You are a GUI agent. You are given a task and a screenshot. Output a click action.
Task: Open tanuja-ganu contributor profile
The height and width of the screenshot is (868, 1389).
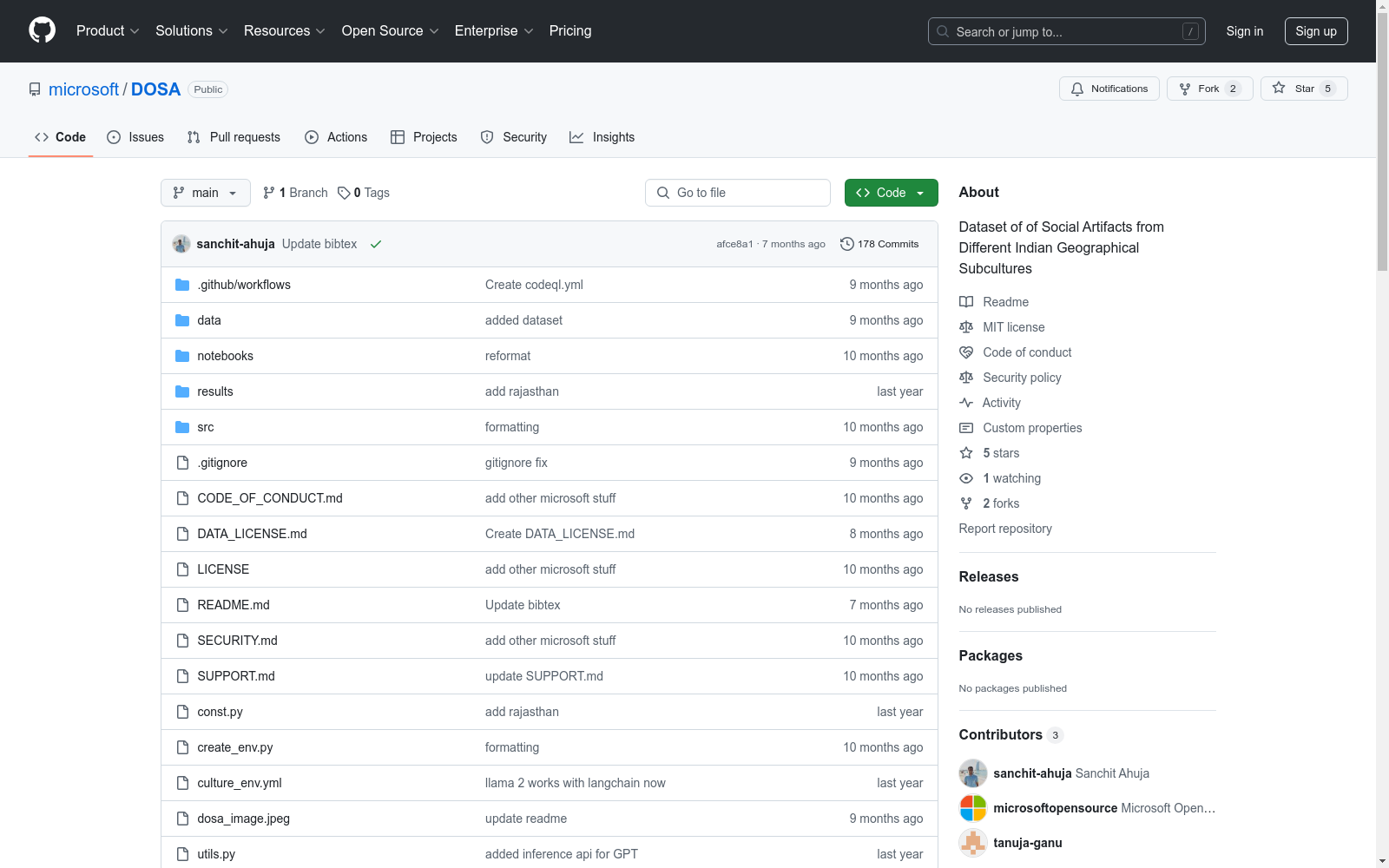pyautogui.click(x=1028, y=843)
